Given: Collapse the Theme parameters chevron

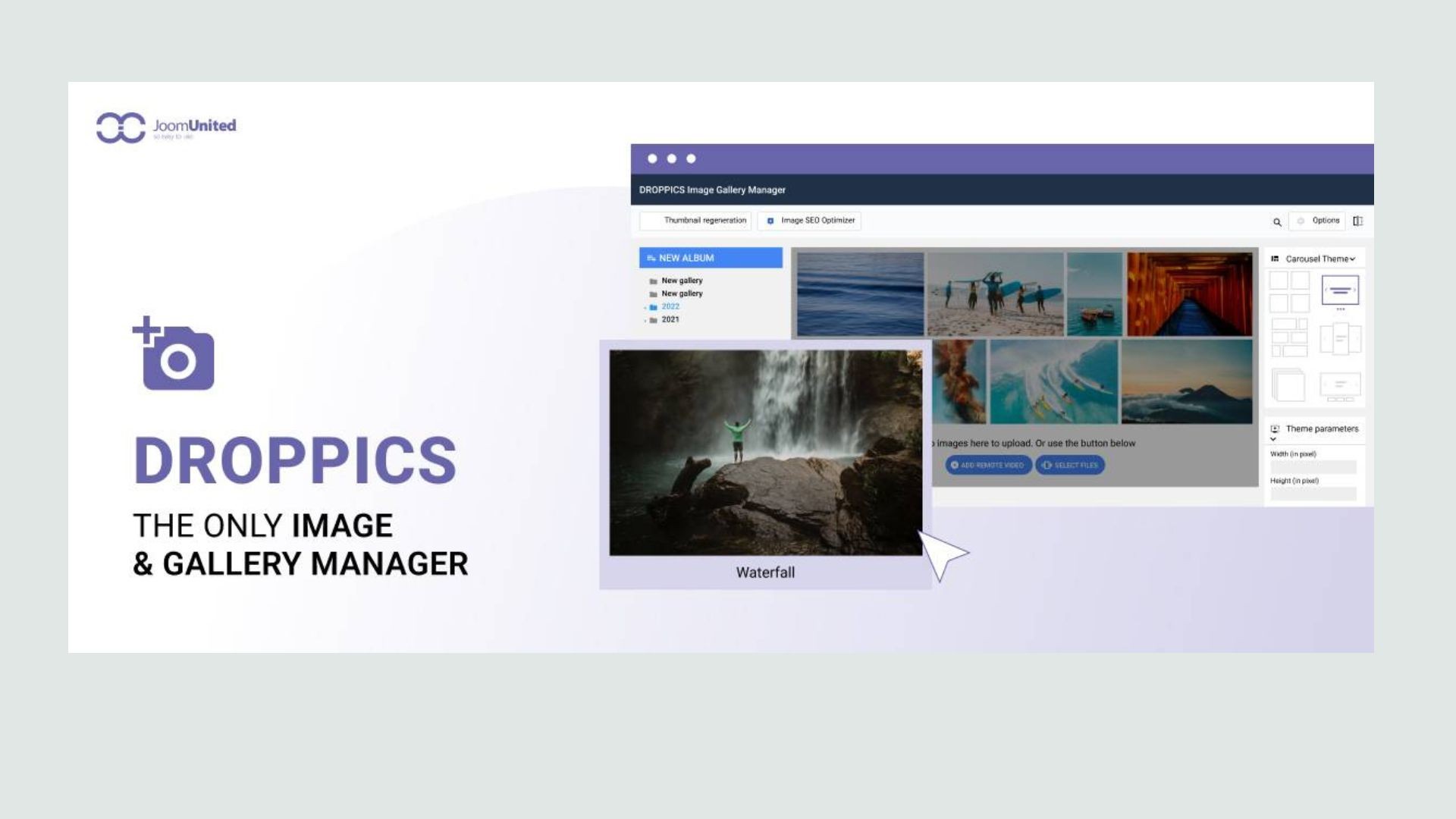Looking at the screenshot, I should point(1273,439).
